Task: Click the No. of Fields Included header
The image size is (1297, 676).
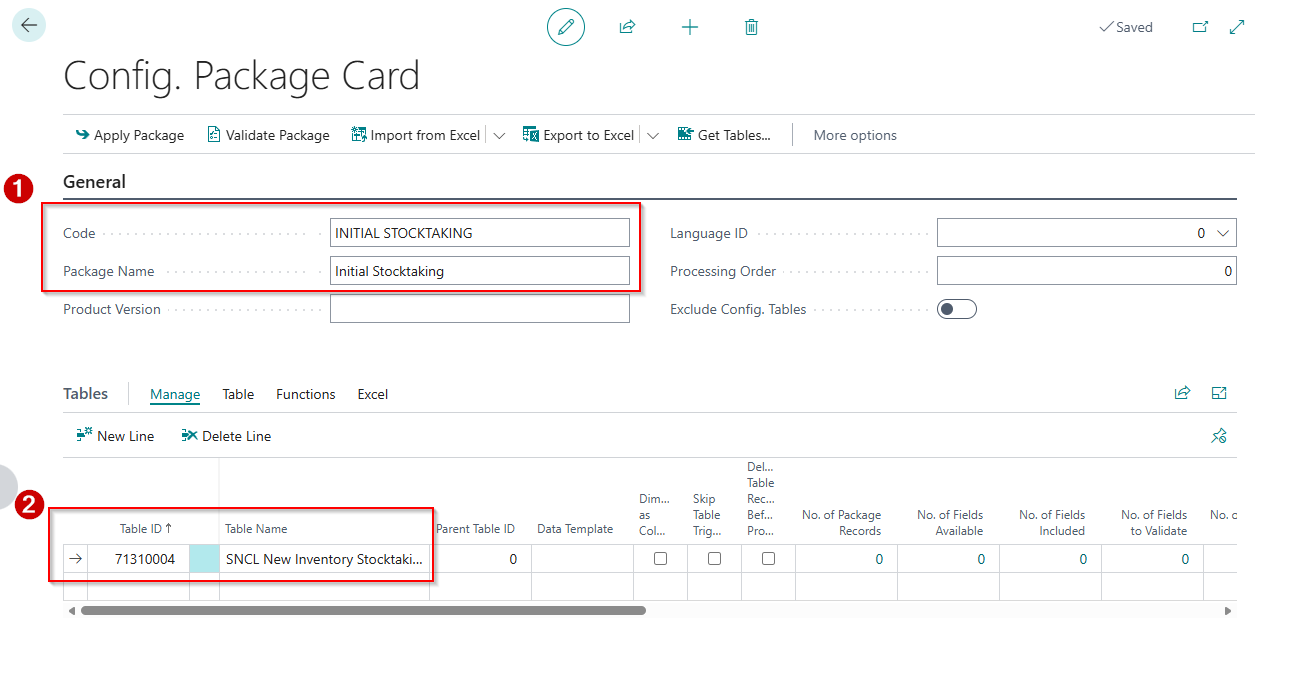Action: pyautogui.click(x=1052, y=523)
